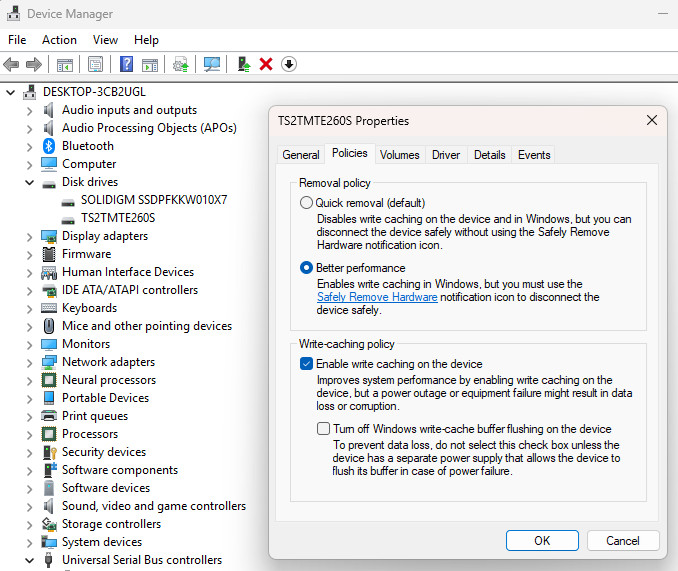This screenshot has height=571, width=678.
Task: Click the red X uninstall device icon
Action: tap(266, 64)
